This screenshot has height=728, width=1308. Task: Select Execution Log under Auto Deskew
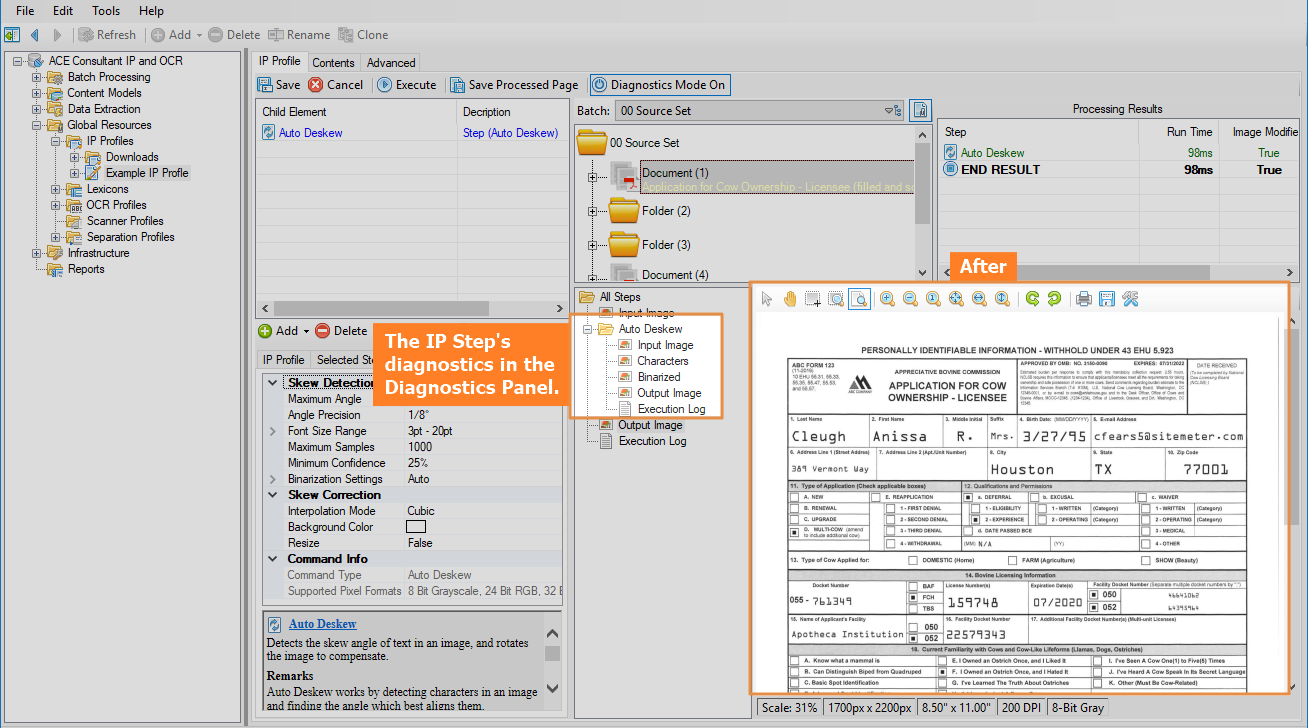coord(671,409)
